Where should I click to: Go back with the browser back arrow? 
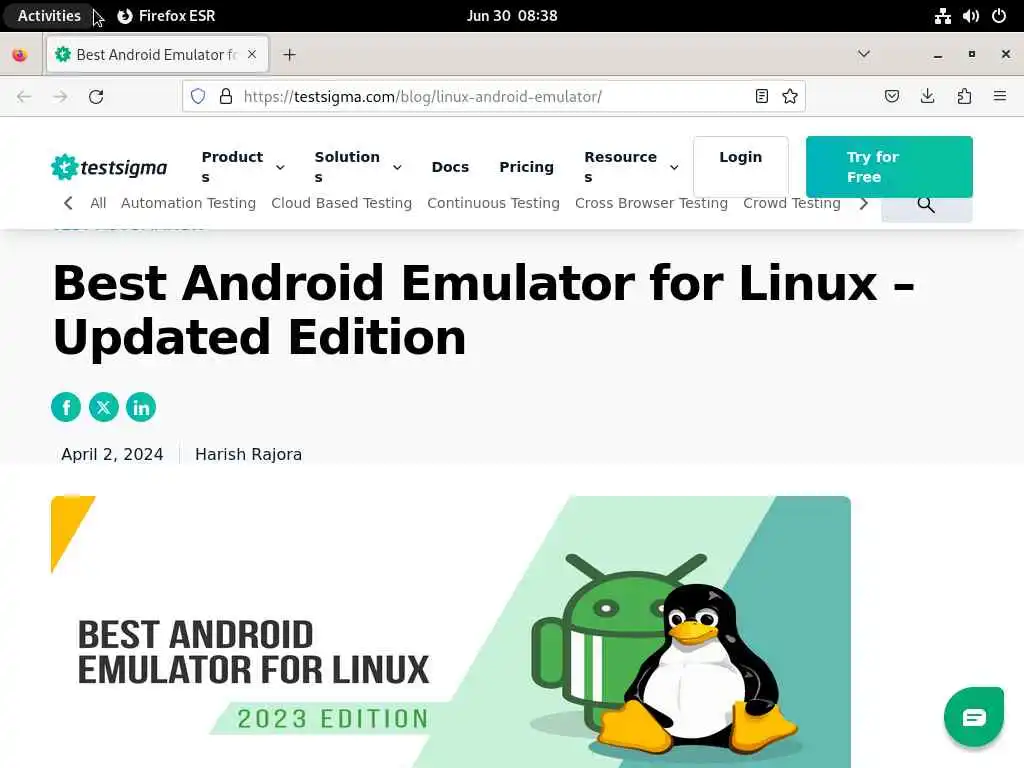click(x=24, y=97)
